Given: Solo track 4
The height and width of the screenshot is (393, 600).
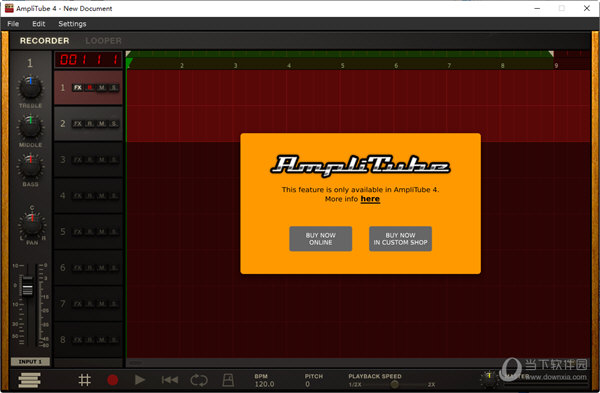Looking at the screenshot, I should pos(114,196).
